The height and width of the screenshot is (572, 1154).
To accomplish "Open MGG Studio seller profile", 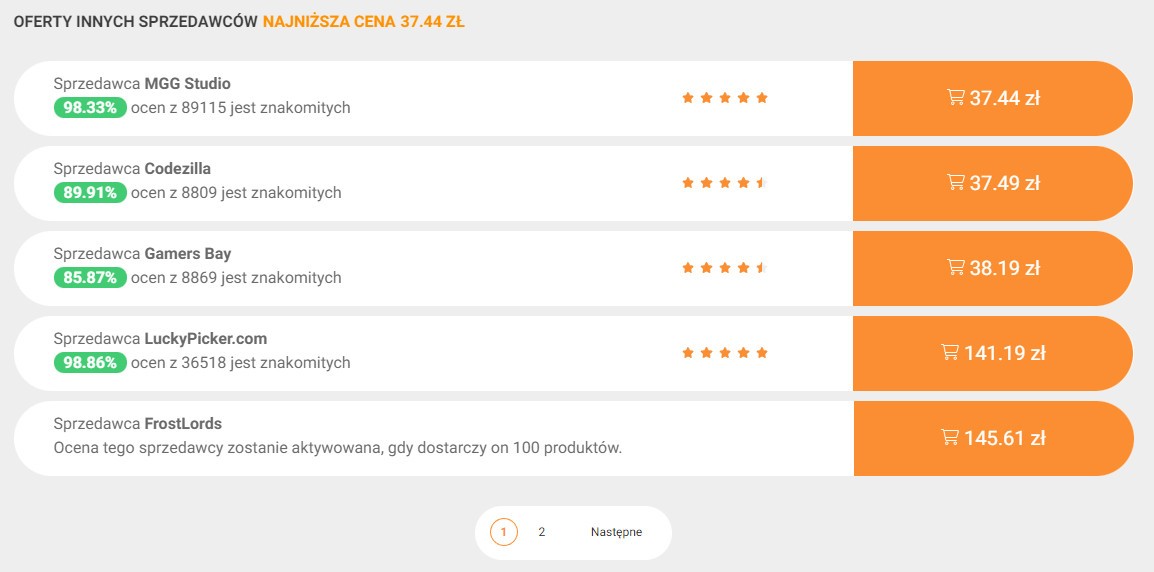I will coord(188,84).
